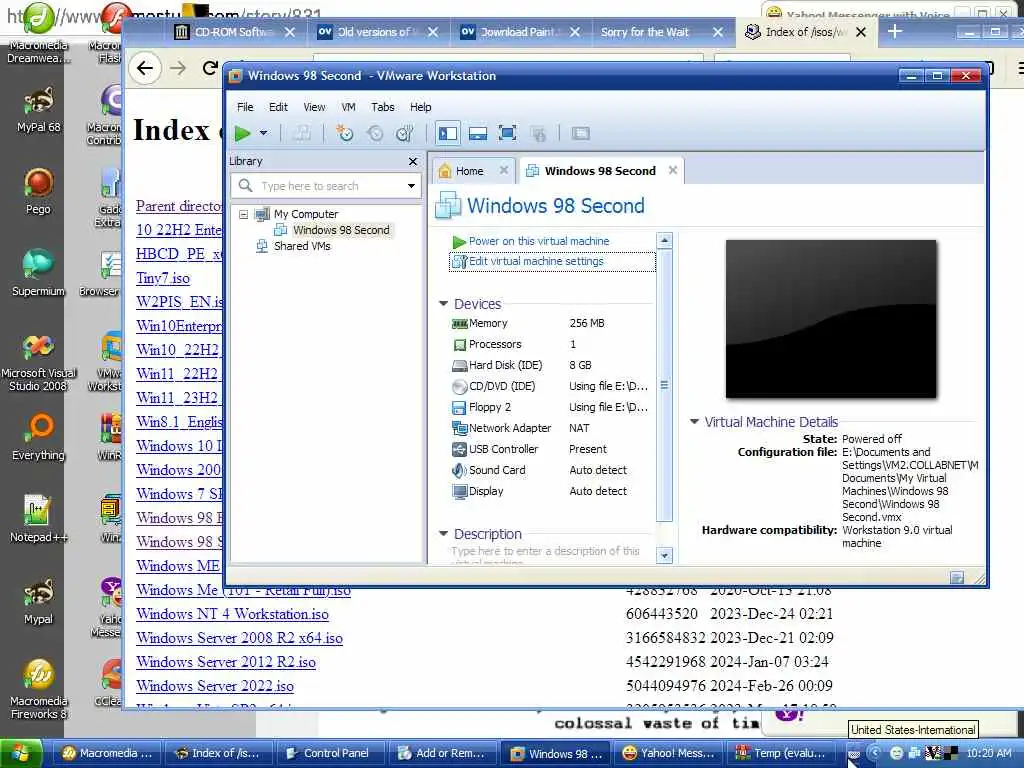Open Windows Server 2008 R2 x64.iso link
The height and width of the screenshot is (768, 1024).
click(x=239, y=638)
